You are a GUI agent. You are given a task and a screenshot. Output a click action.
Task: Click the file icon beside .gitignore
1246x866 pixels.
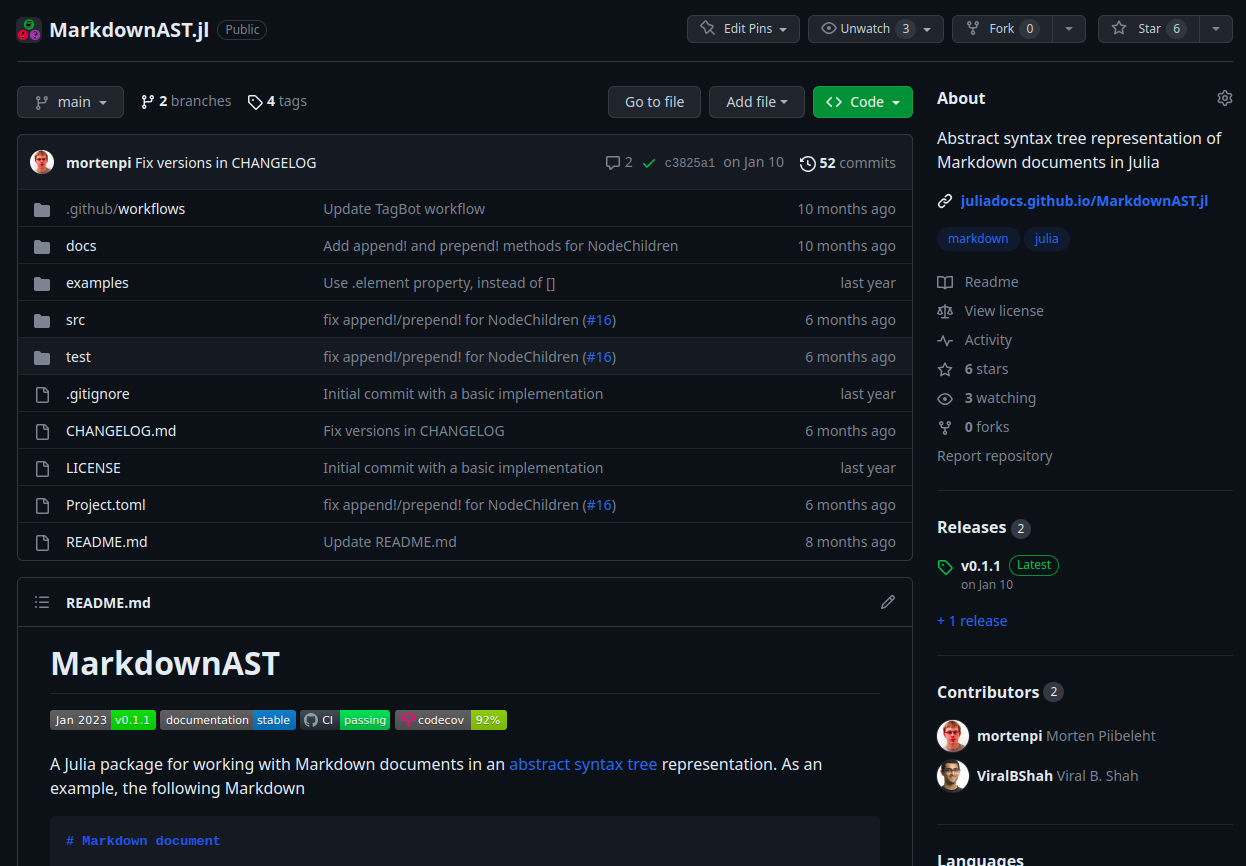coord(42,394)
